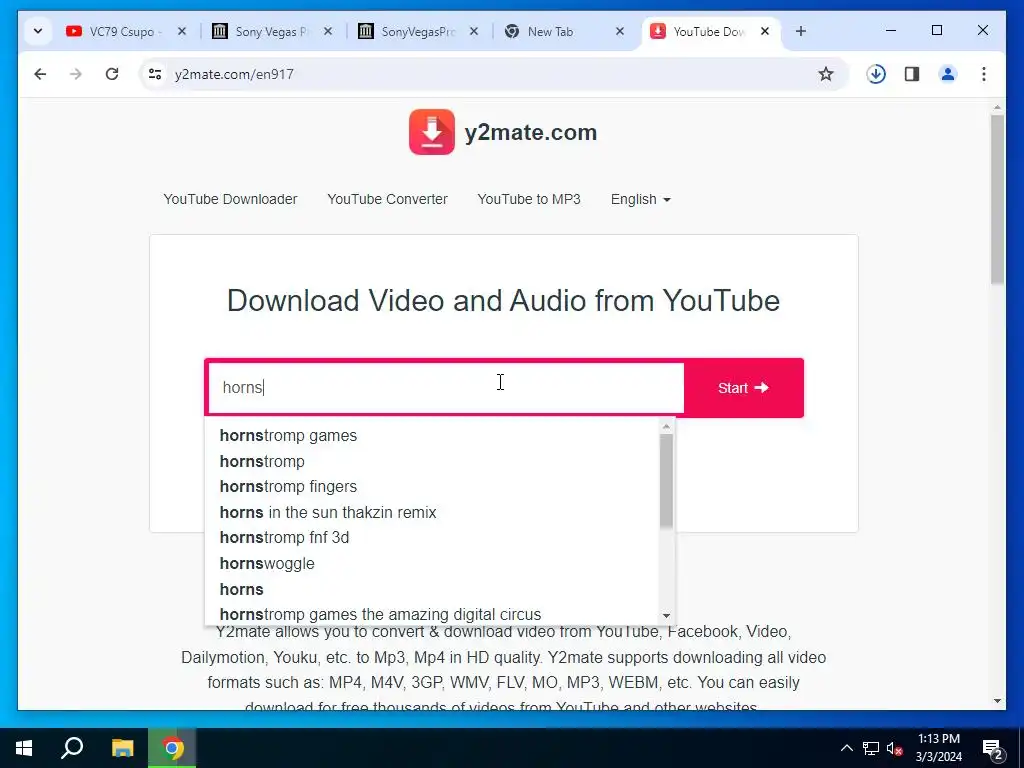The height and width of the screenshot is (768, 1024).
Task: Click suggestion list scroll up arrow
Action: [x=666, y=426]
